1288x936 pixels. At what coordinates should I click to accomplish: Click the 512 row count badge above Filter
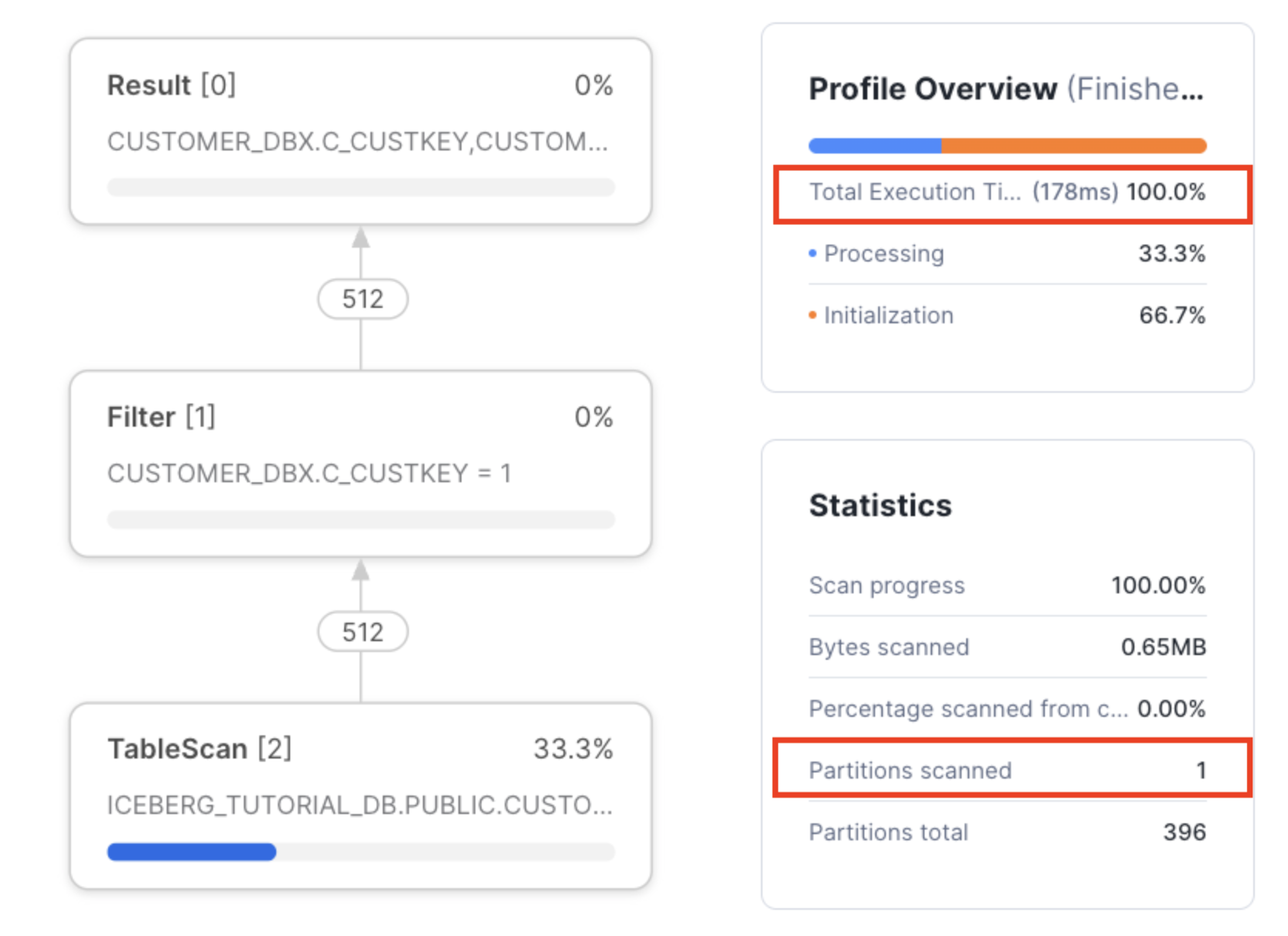pyautogui.click(x=360, y=299)
